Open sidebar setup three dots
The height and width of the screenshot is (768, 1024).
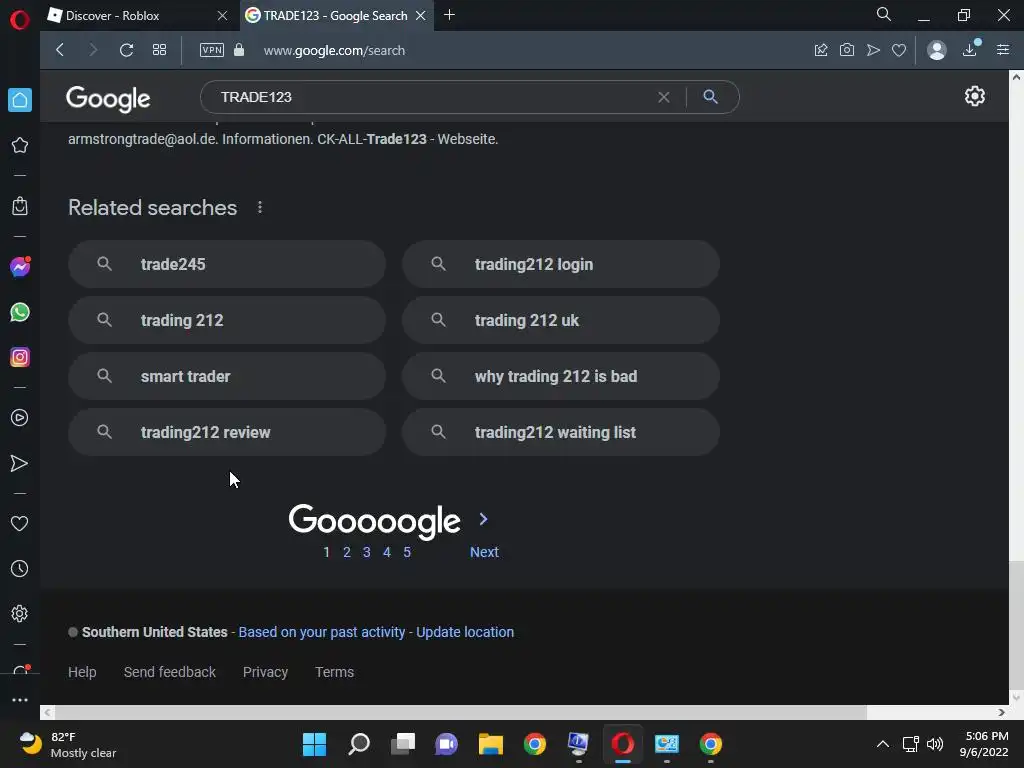click(20, 699)
